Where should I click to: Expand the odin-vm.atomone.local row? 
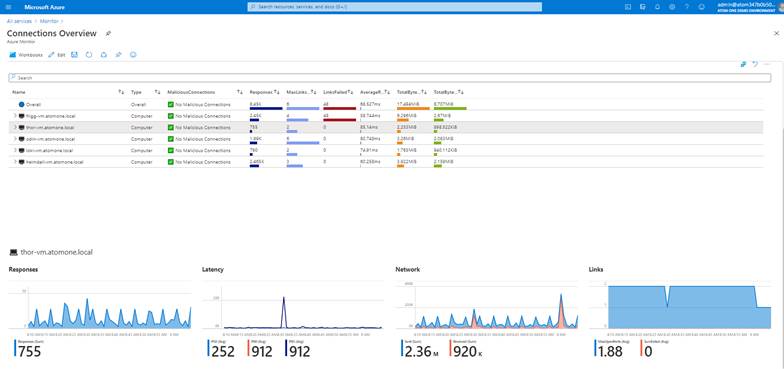15,139
